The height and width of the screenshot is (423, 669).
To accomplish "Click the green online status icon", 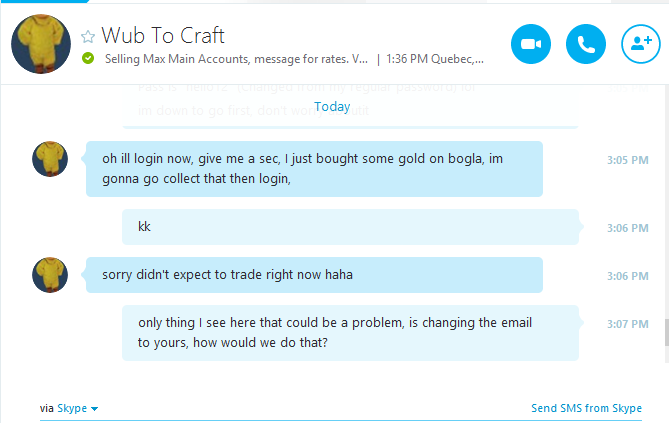I will (x=88, y=59).
